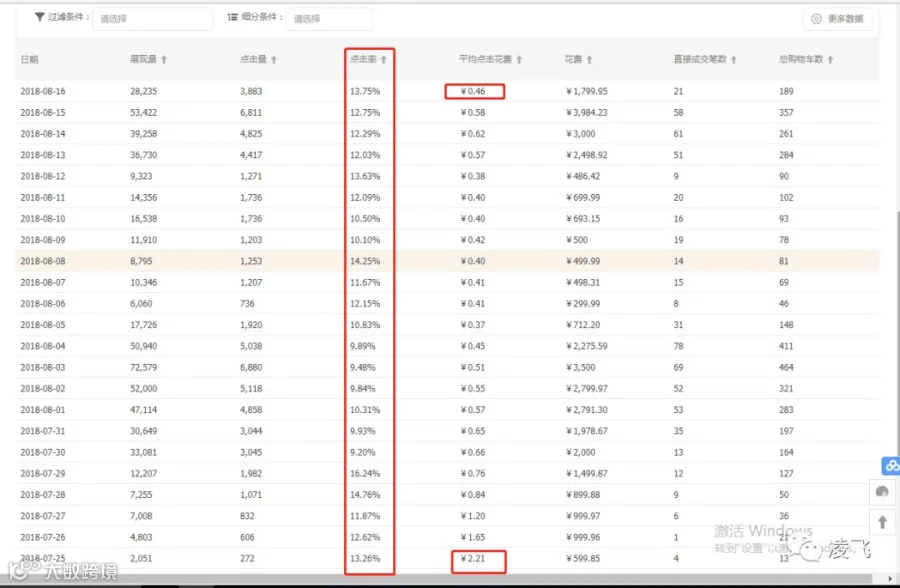
Task: Sort the 花费 column using its arrow
Action: tap(589, 60)
